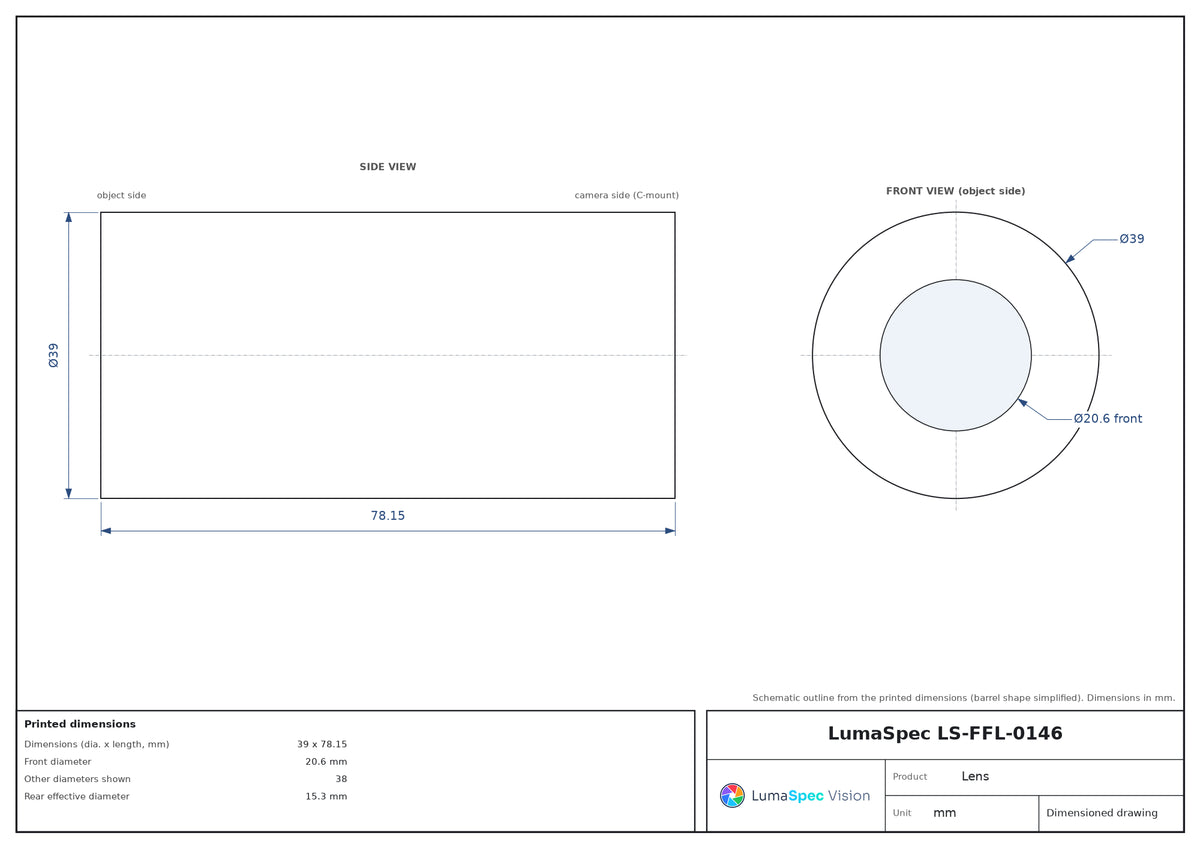
Task: Select the 78.15 length dimension
Action: coord(388,516)
